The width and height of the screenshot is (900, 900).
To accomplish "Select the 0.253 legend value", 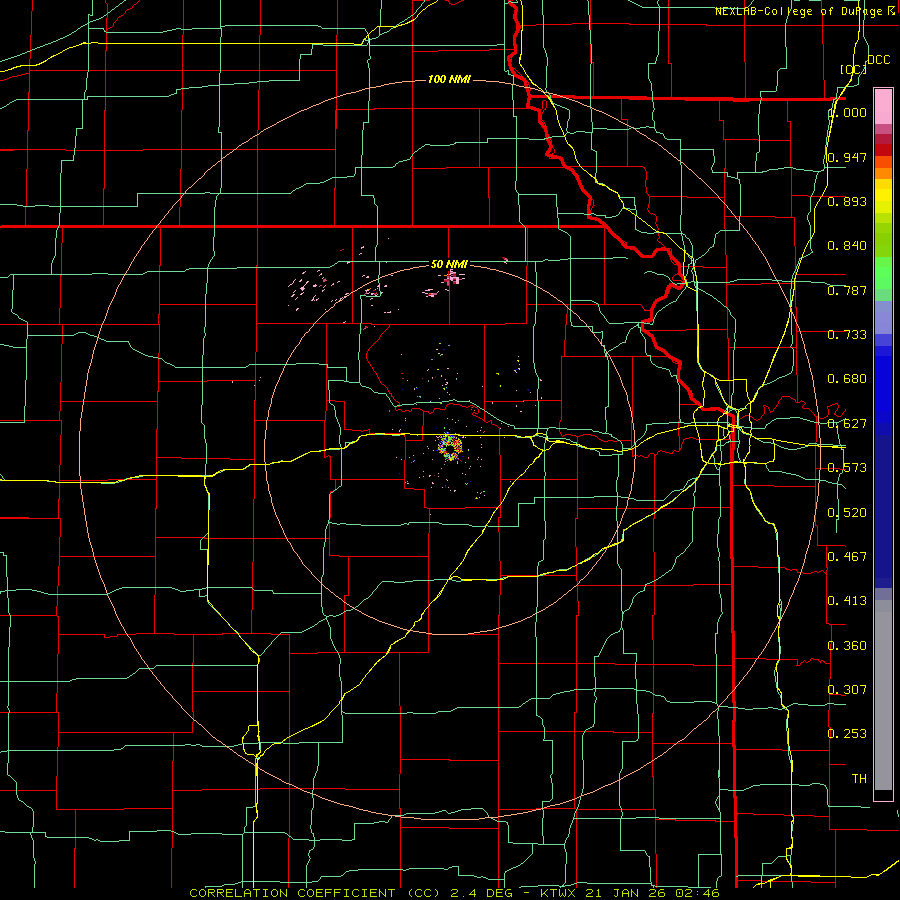I will pos(847,734).
